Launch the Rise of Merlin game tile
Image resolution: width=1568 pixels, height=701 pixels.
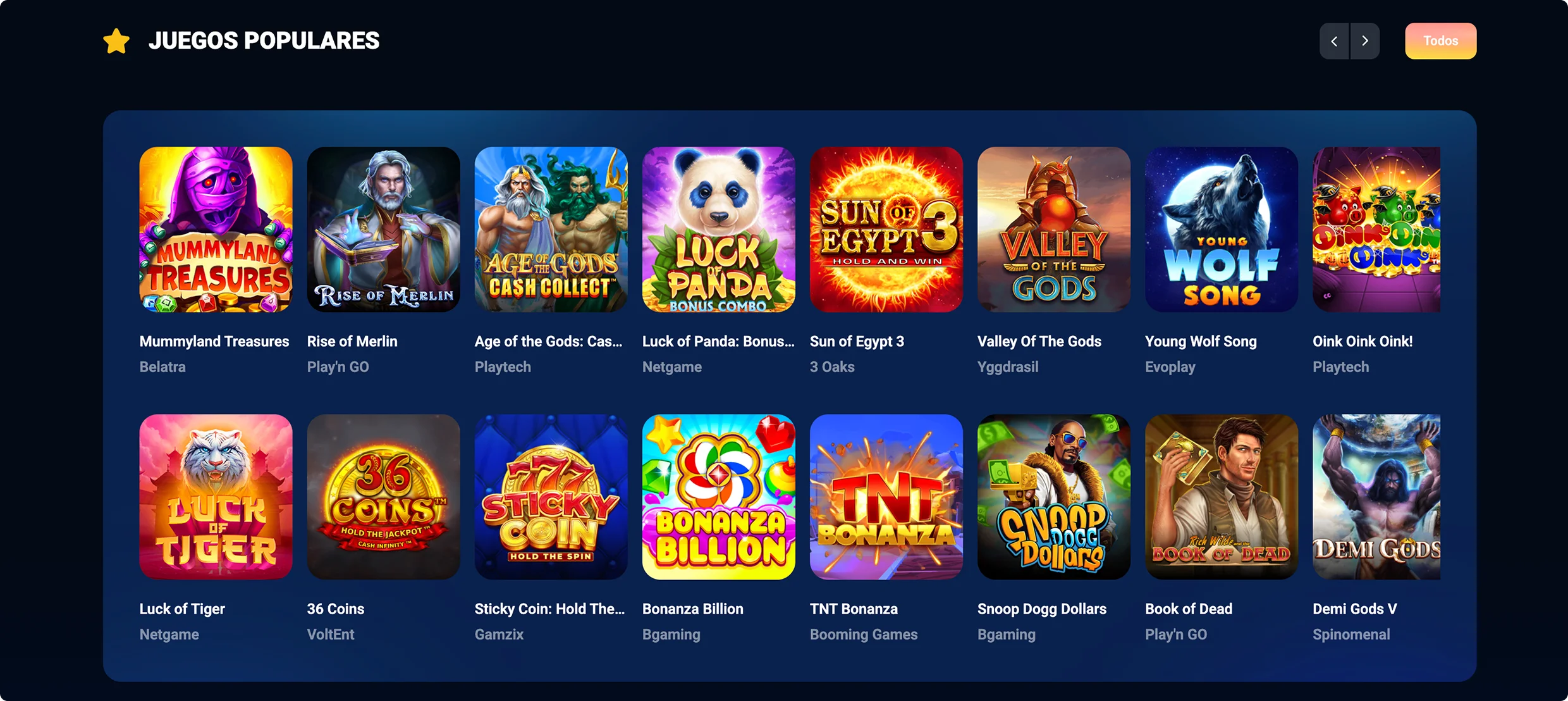click(383, 230)
